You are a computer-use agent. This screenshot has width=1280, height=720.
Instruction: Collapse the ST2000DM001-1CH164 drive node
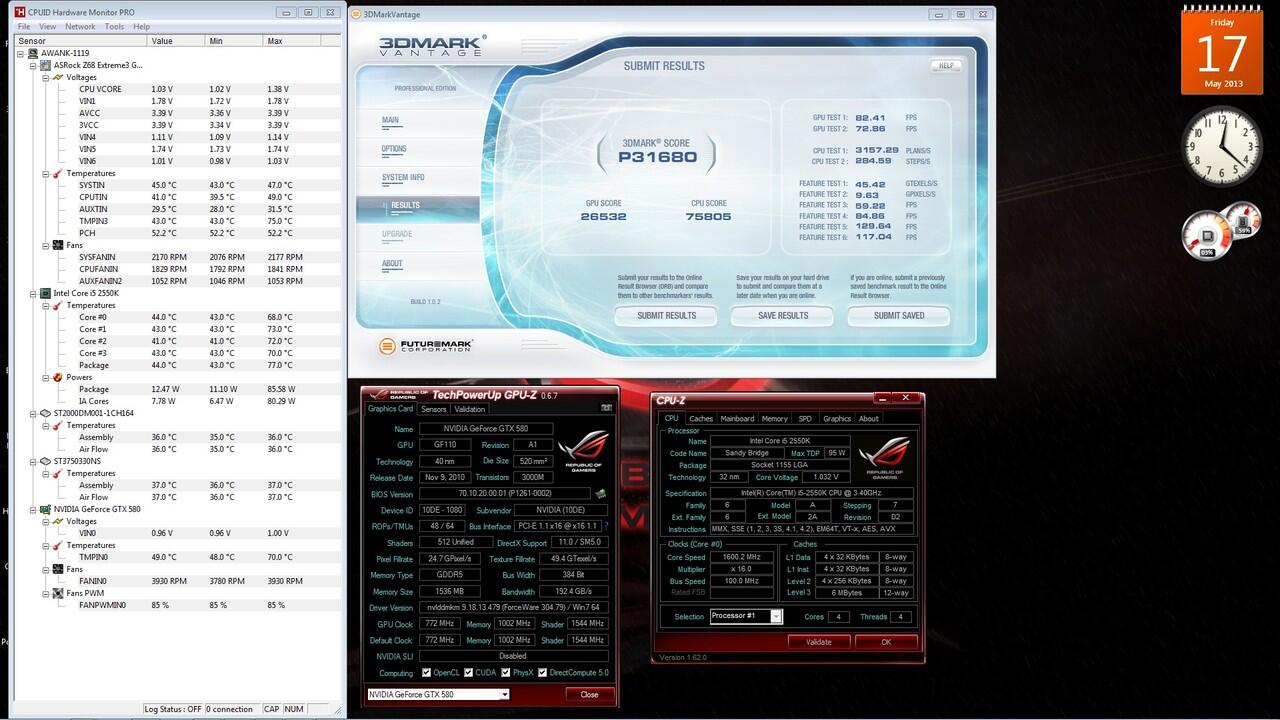point(33,413)
